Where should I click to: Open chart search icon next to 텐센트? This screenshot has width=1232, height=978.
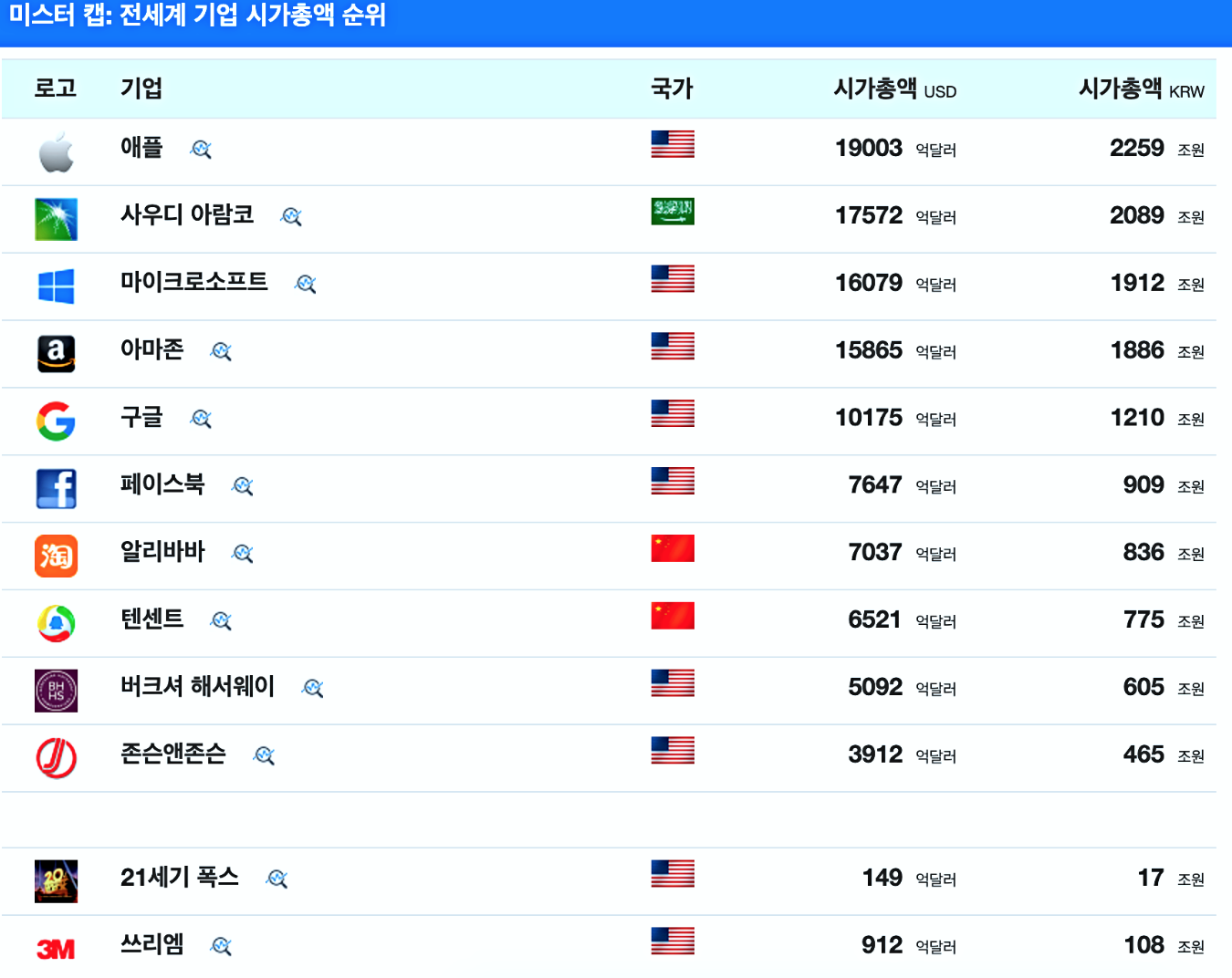(x=221, y=621)
